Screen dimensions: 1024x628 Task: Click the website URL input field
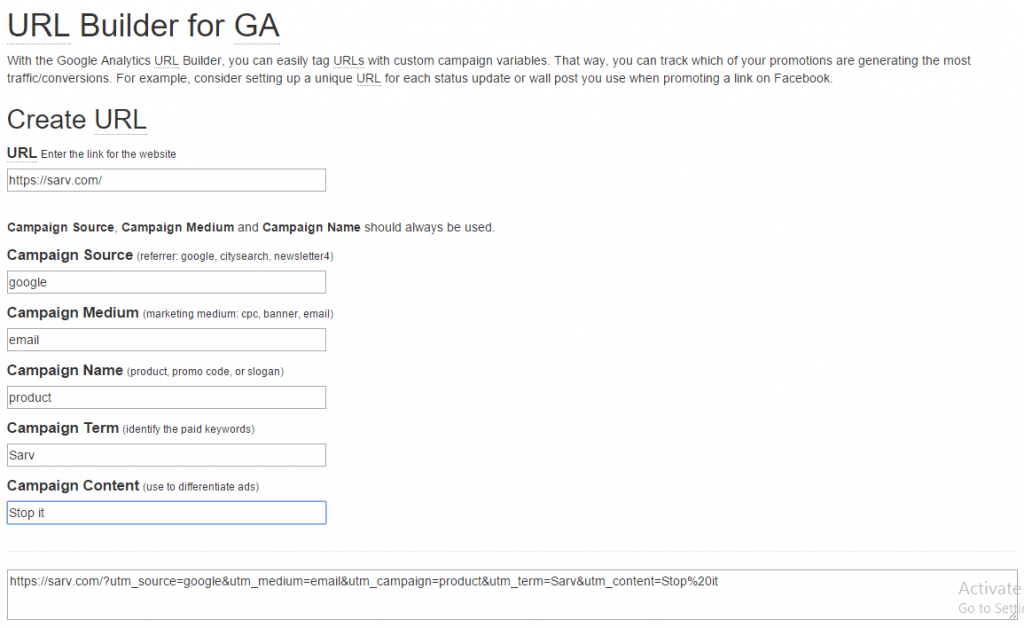point(166,180)
